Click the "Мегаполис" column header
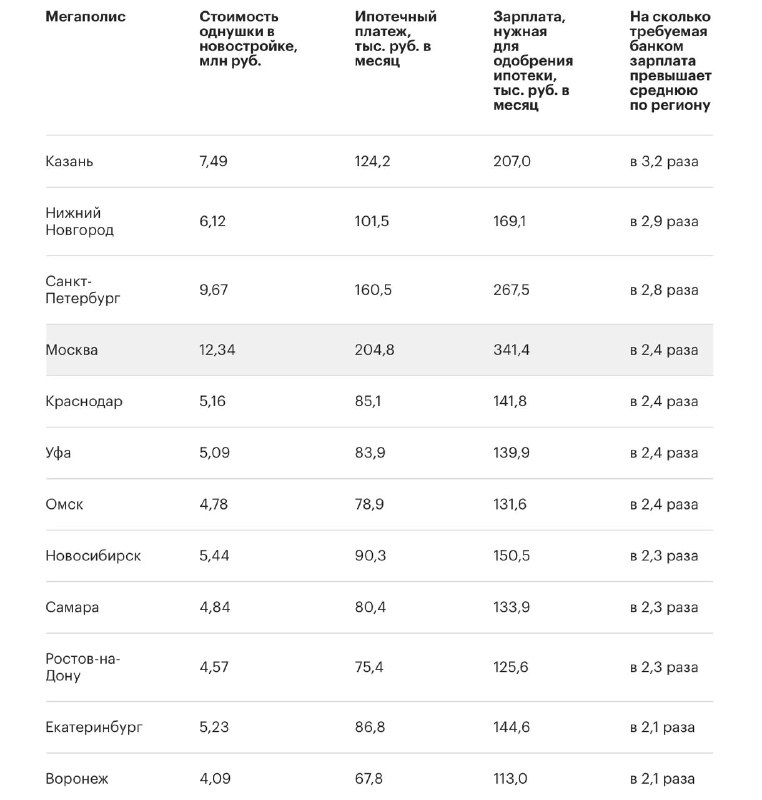Image resolution: width=762 pixels, height=800 pixels. (x=85, y=17)
